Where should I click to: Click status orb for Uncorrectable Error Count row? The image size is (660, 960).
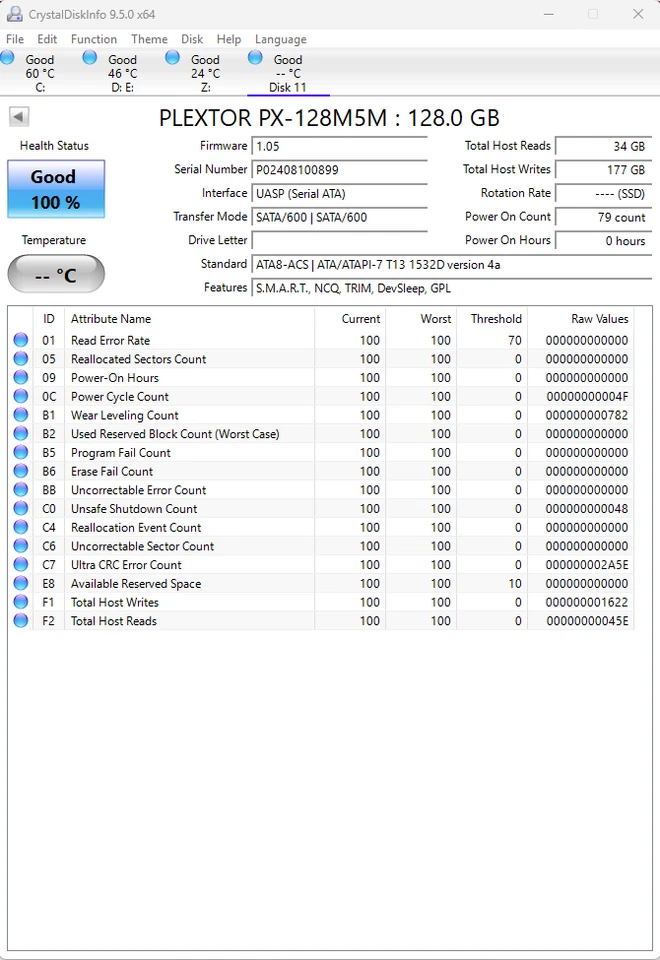[x=21, y=489]
